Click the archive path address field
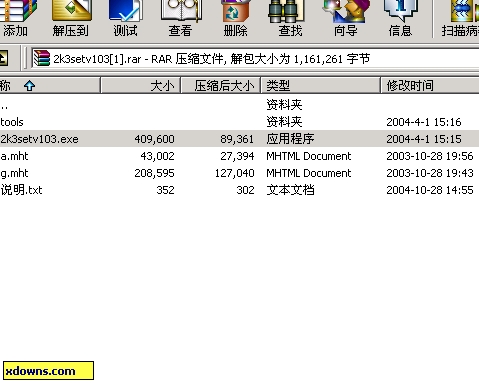The height and width of the screenshot is (383, 479). coord(255,59)
